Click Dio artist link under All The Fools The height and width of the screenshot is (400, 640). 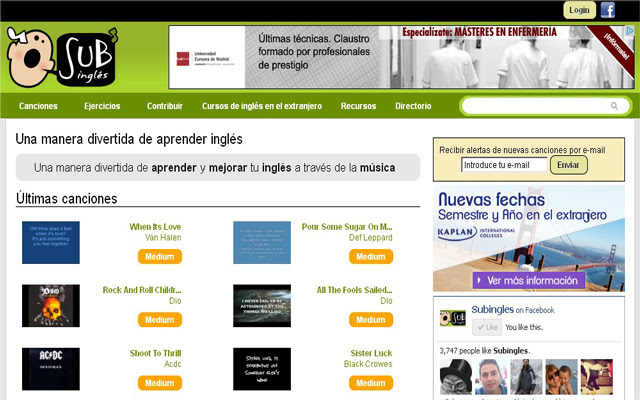[386, 301]
